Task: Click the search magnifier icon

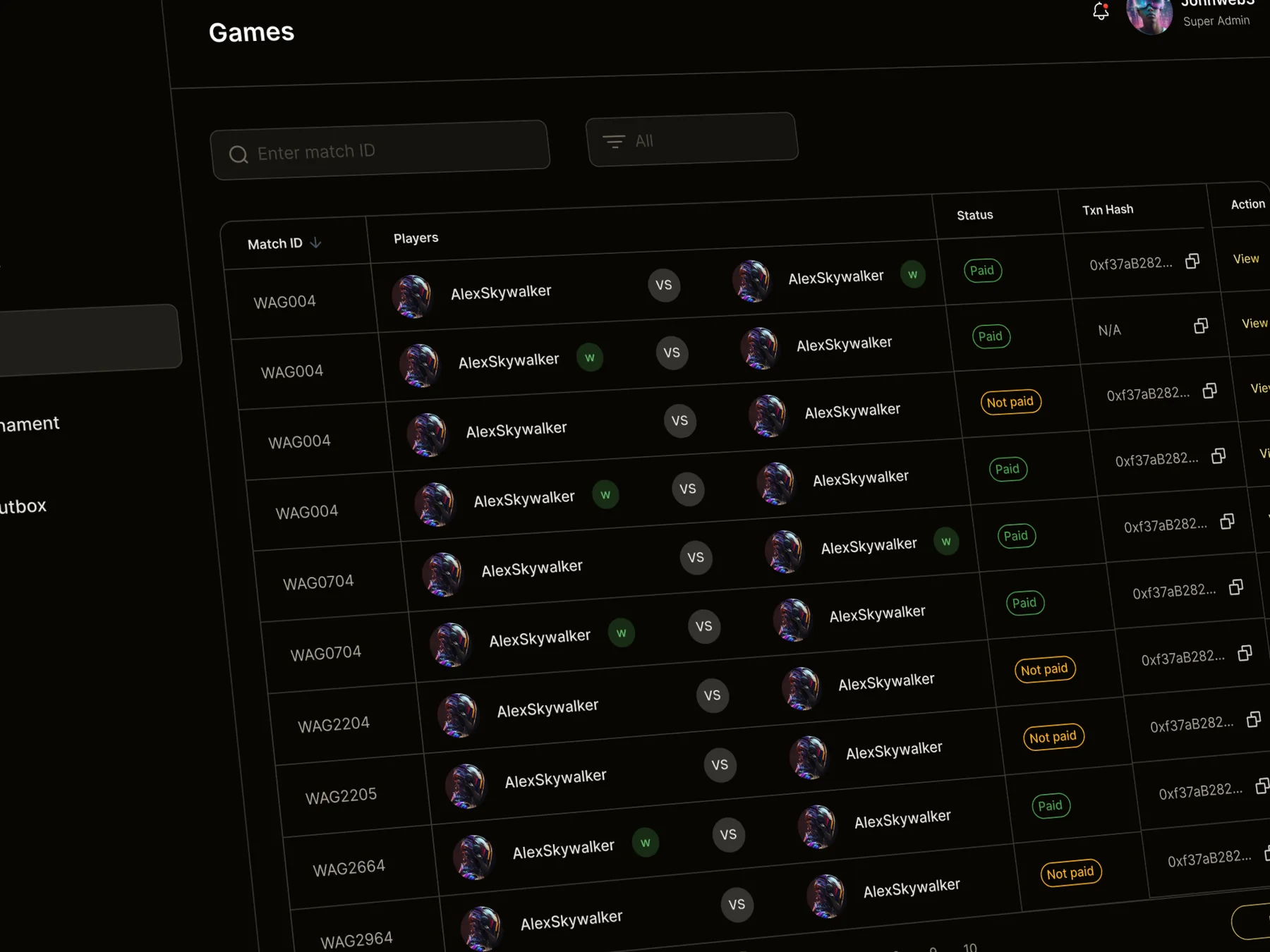Action: (238, 154)
